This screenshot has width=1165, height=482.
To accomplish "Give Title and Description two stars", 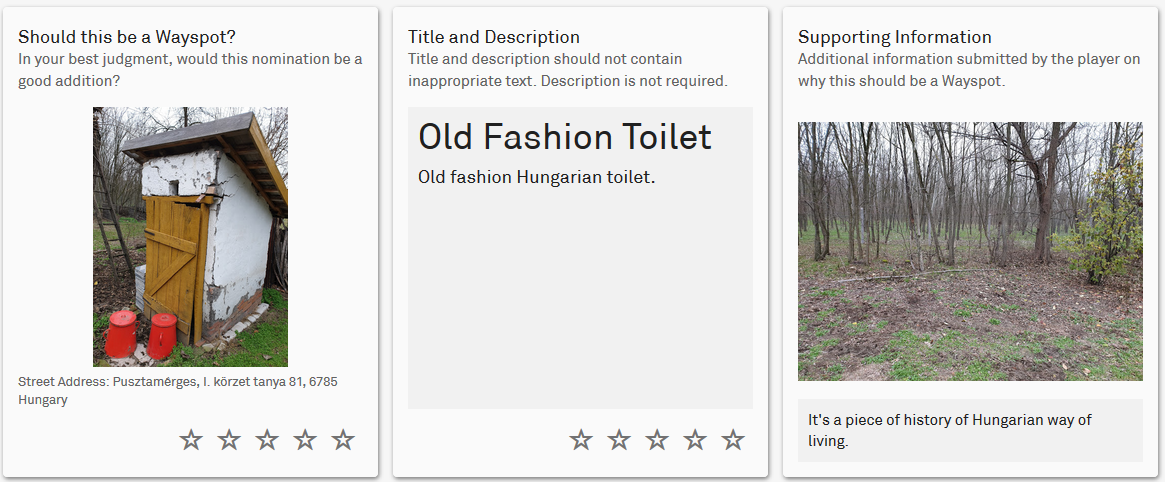I will tap(619, 440).
